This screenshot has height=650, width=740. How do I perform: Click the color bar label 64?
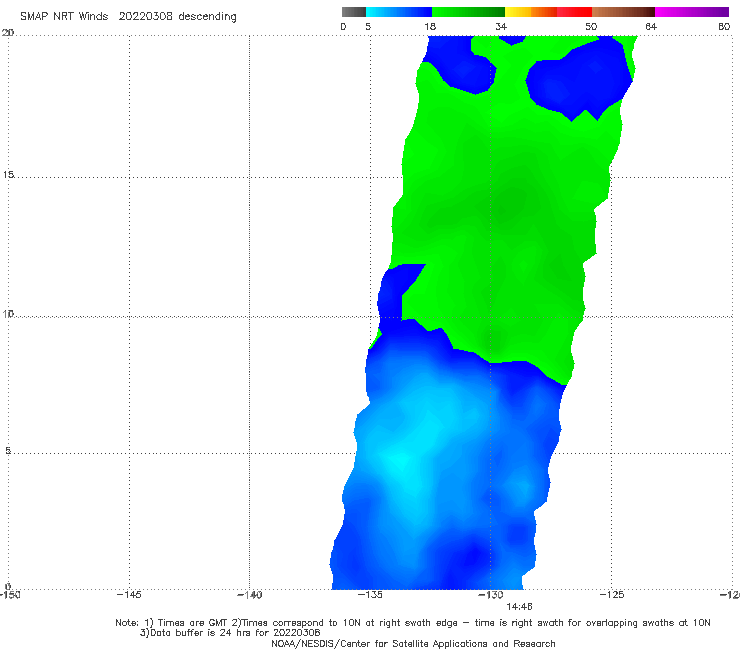[651, 26]
